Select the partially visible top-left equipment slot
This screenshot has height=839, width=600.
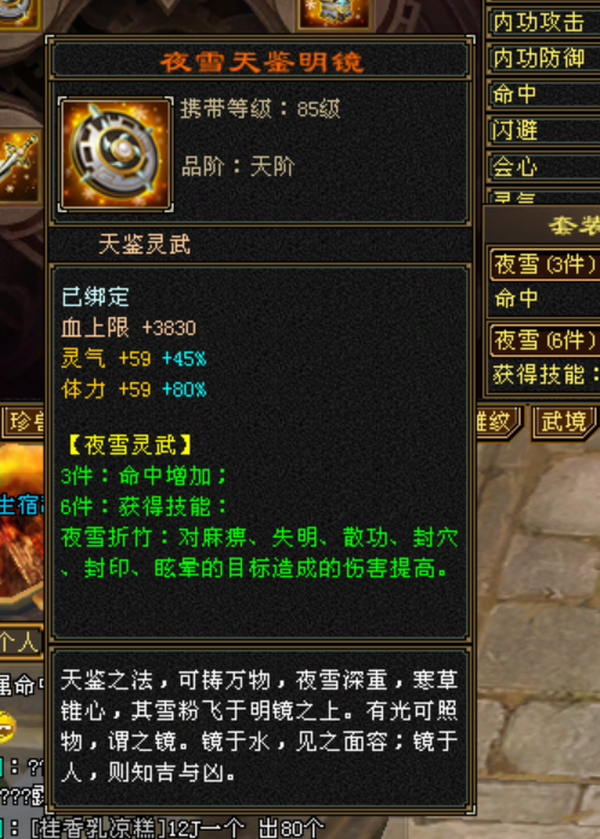coord(18,12)
